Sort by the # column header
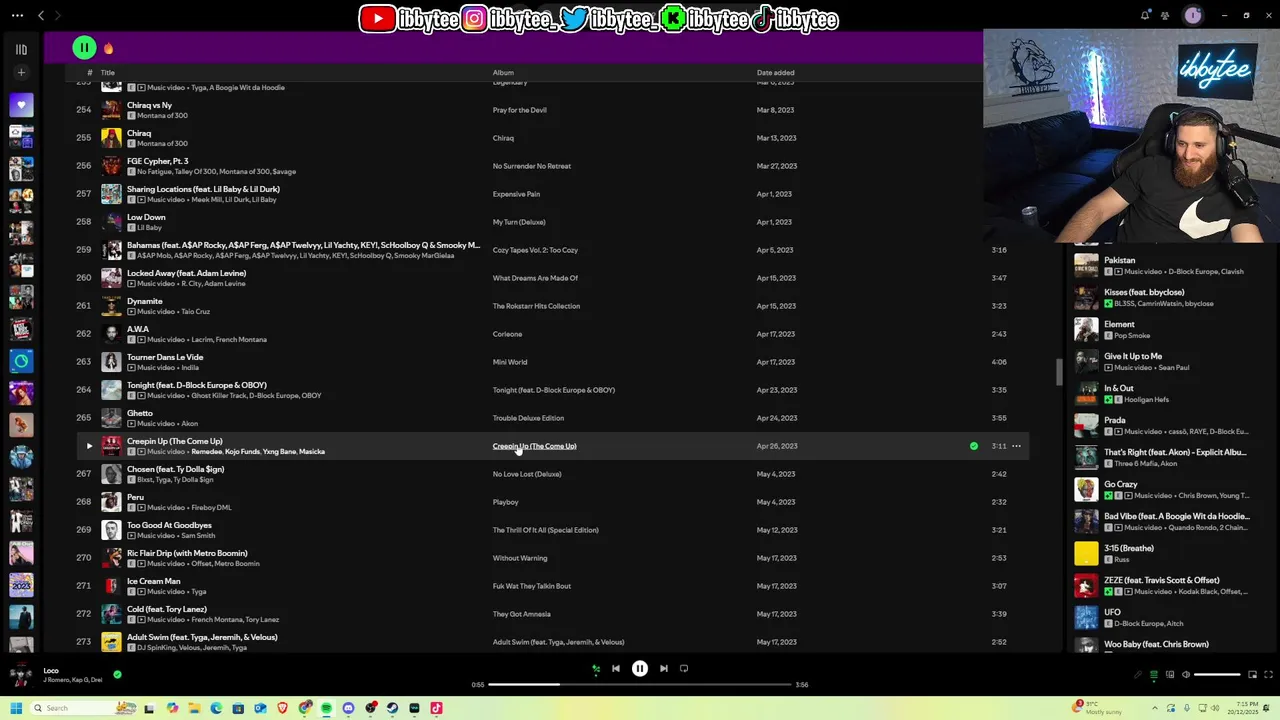 coord(89,73)
